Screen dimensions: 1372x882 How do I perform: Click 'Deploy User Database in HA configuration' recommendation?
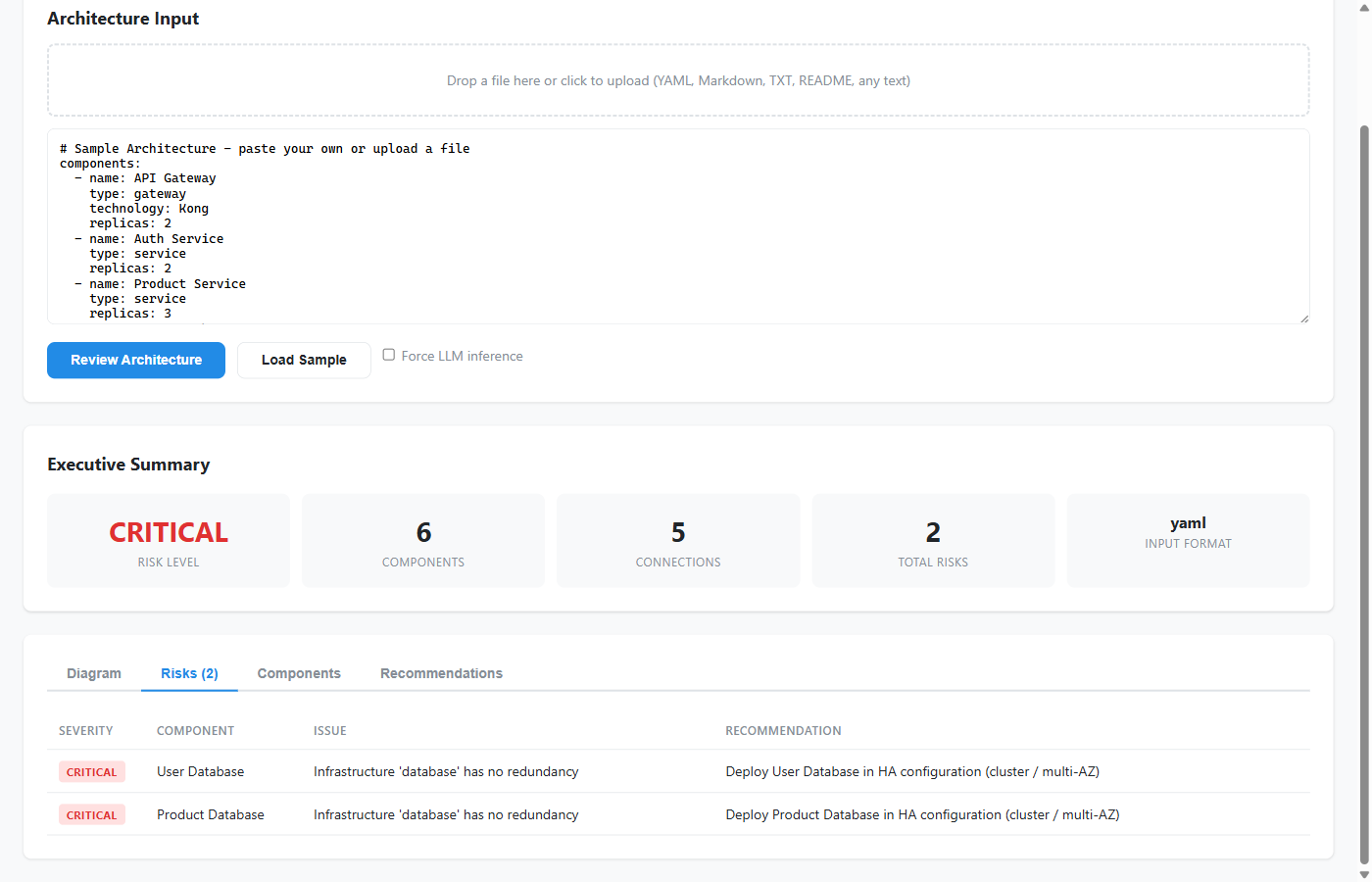[x=912, y=772]
